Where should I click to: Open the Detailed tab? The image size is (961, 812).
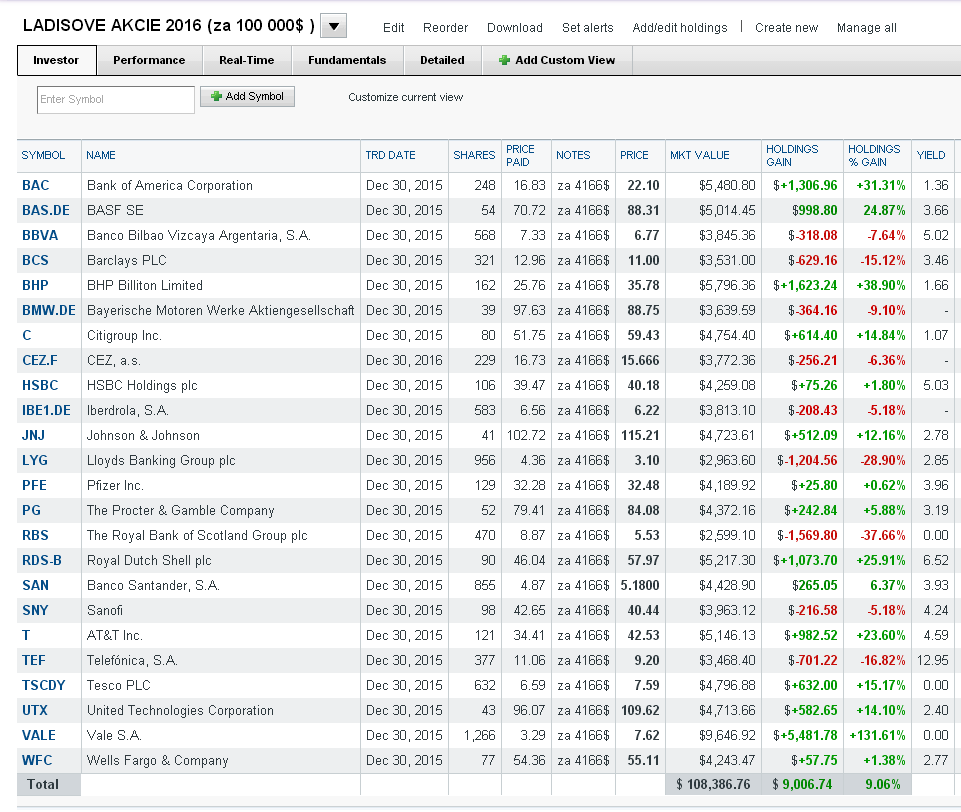(x=442, y=60)
